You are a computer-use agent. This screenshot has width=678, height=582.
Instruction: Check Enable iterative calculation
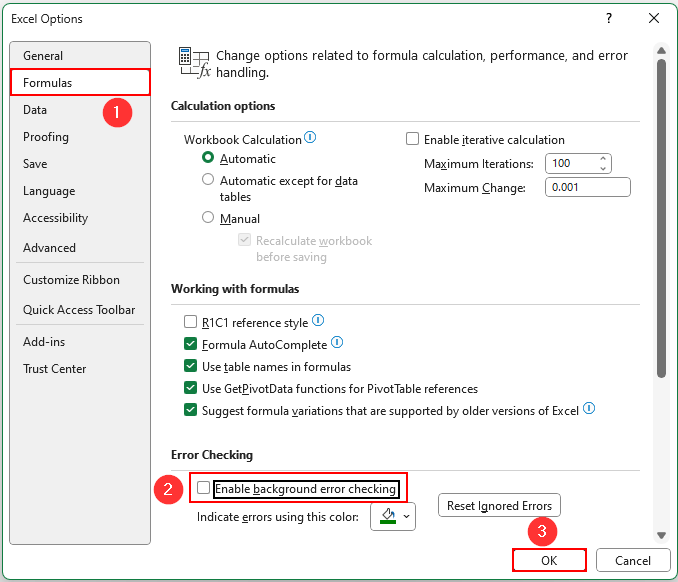(x=413, y=139)
